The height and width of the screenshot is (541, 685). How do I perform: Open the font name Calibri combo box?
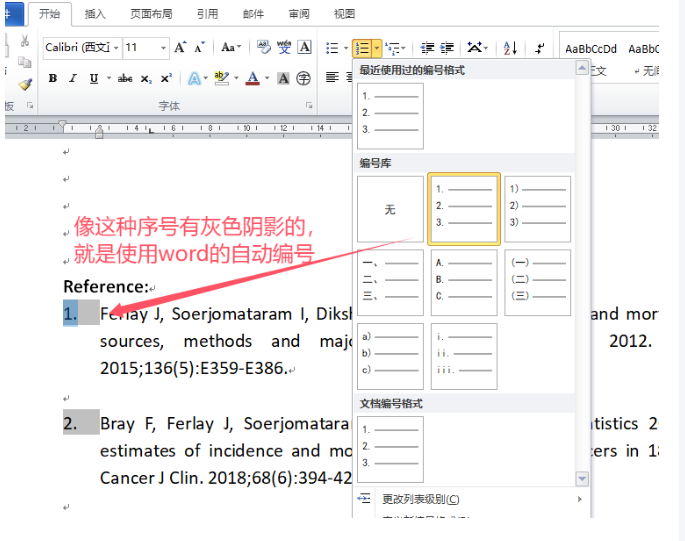point(82,48)
